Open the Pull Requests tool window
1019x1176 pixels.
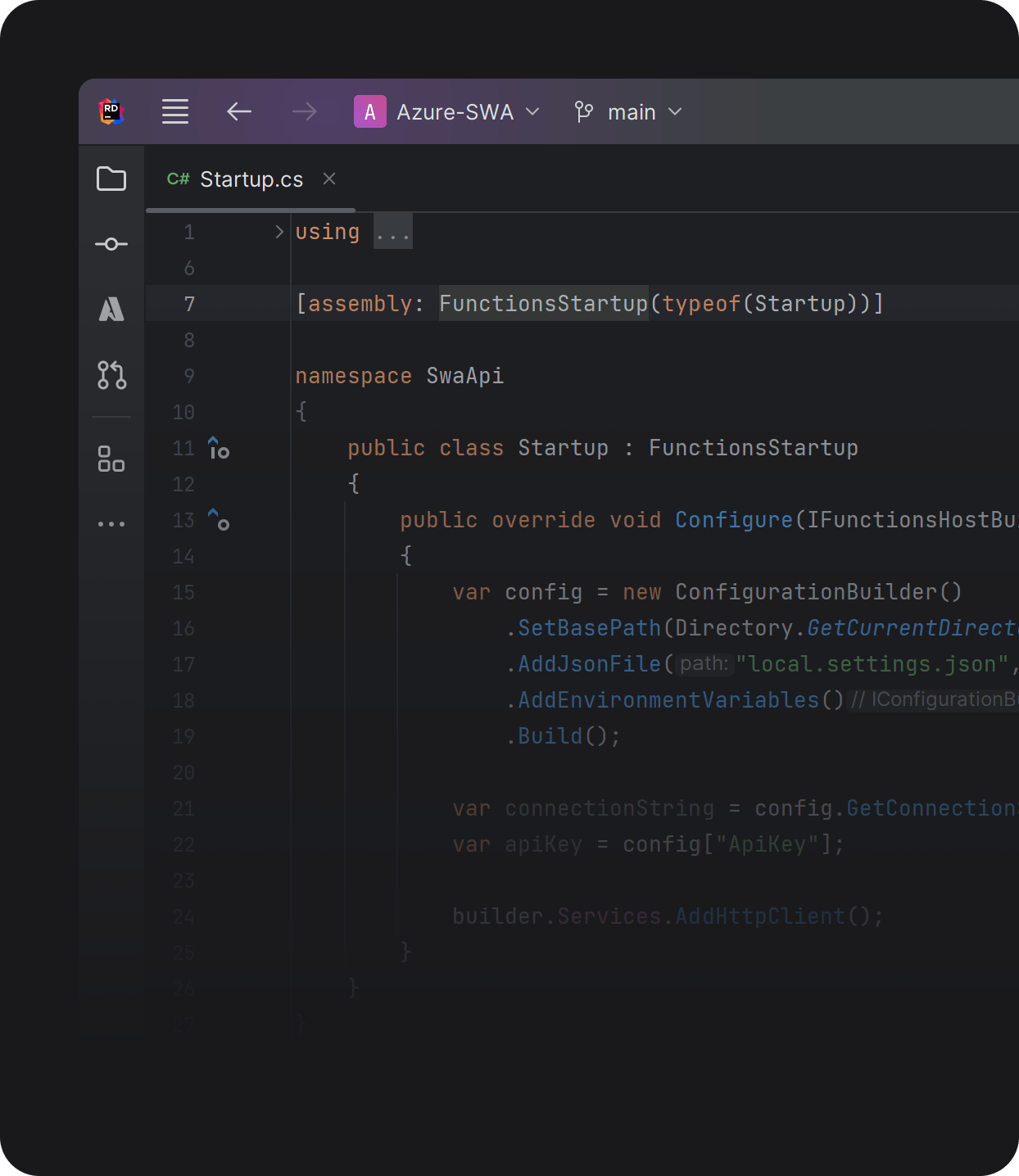111,375
